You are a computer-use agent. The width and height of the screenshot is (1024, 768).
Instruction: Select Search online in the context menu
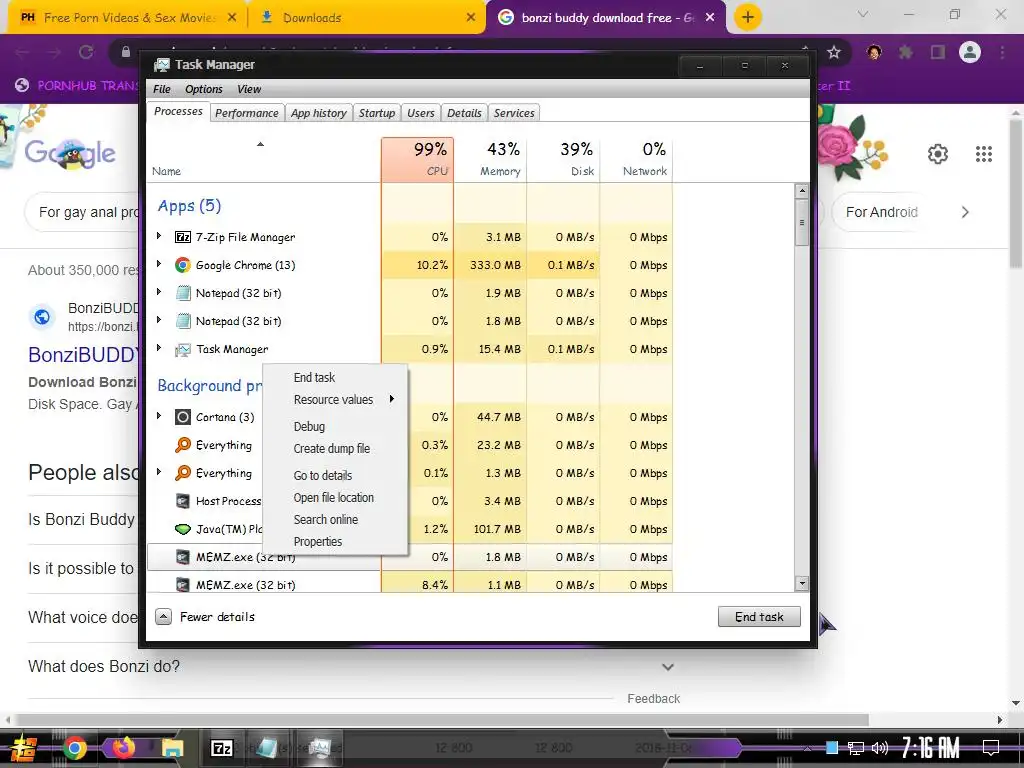click(336, 520)
